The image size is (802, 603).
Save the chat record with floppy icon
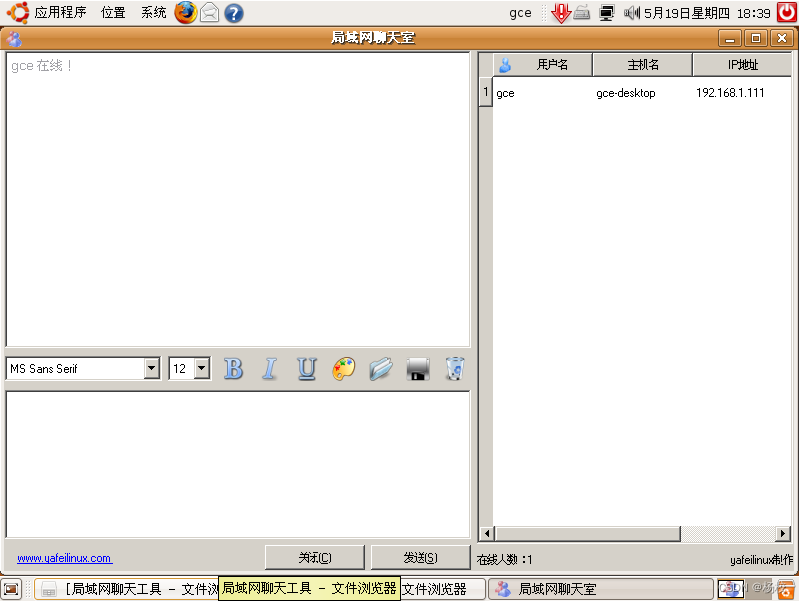click(x=418, y=368)
